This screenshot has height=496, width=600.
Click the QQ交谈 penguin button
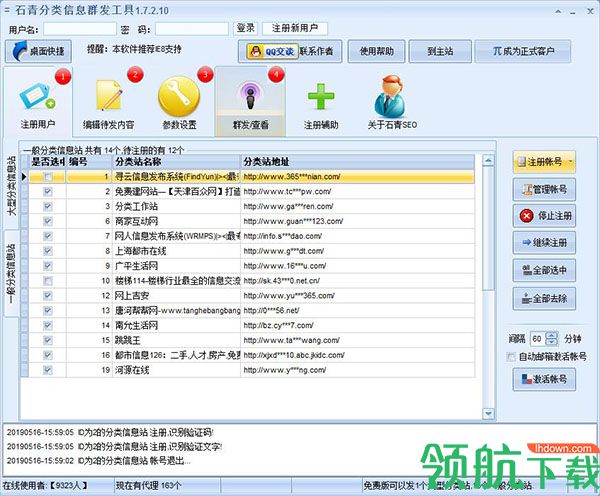272,51
